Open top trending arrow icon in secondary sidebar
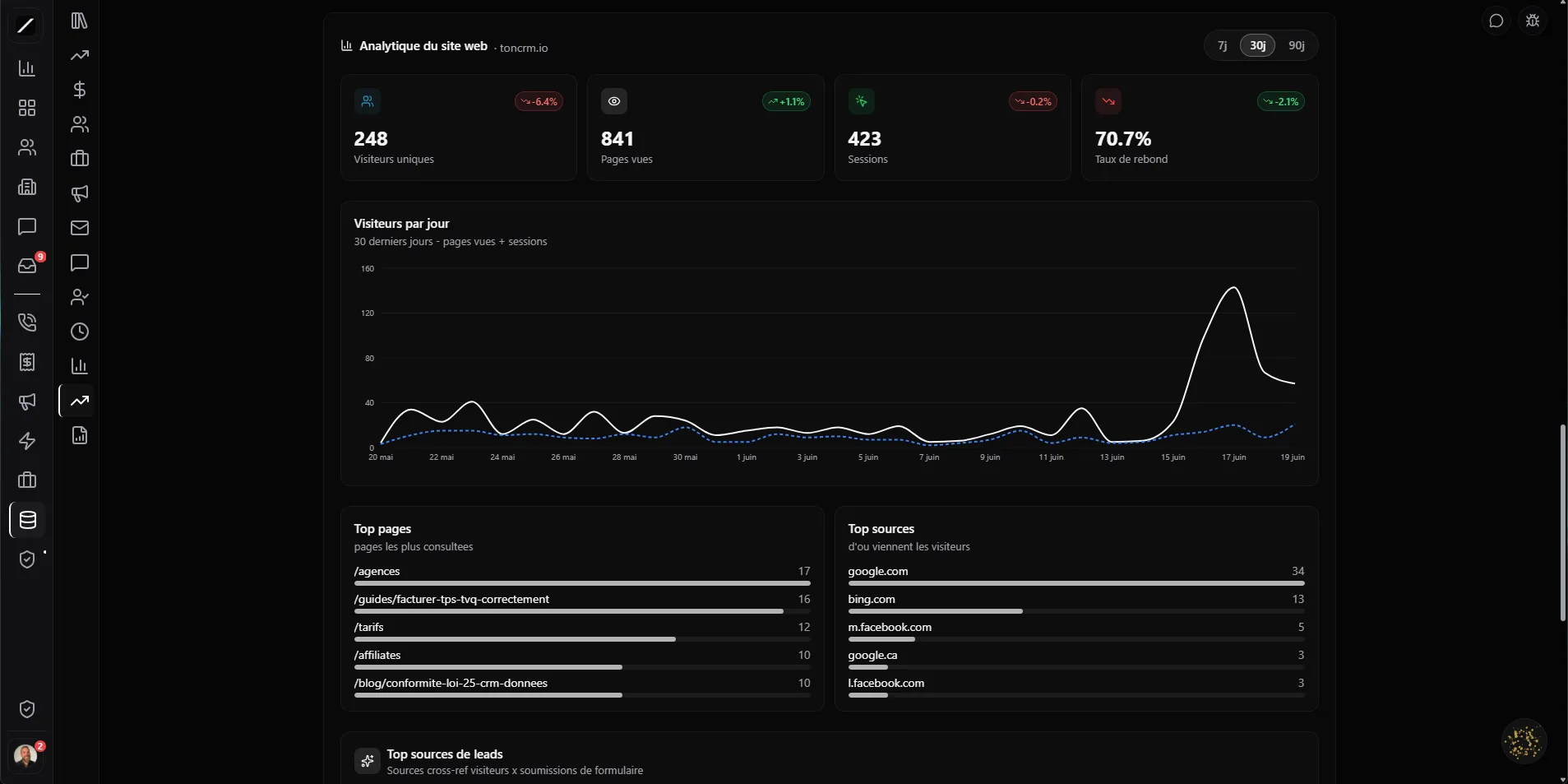Screen dimensions: 1568x784 pos(80,55)
